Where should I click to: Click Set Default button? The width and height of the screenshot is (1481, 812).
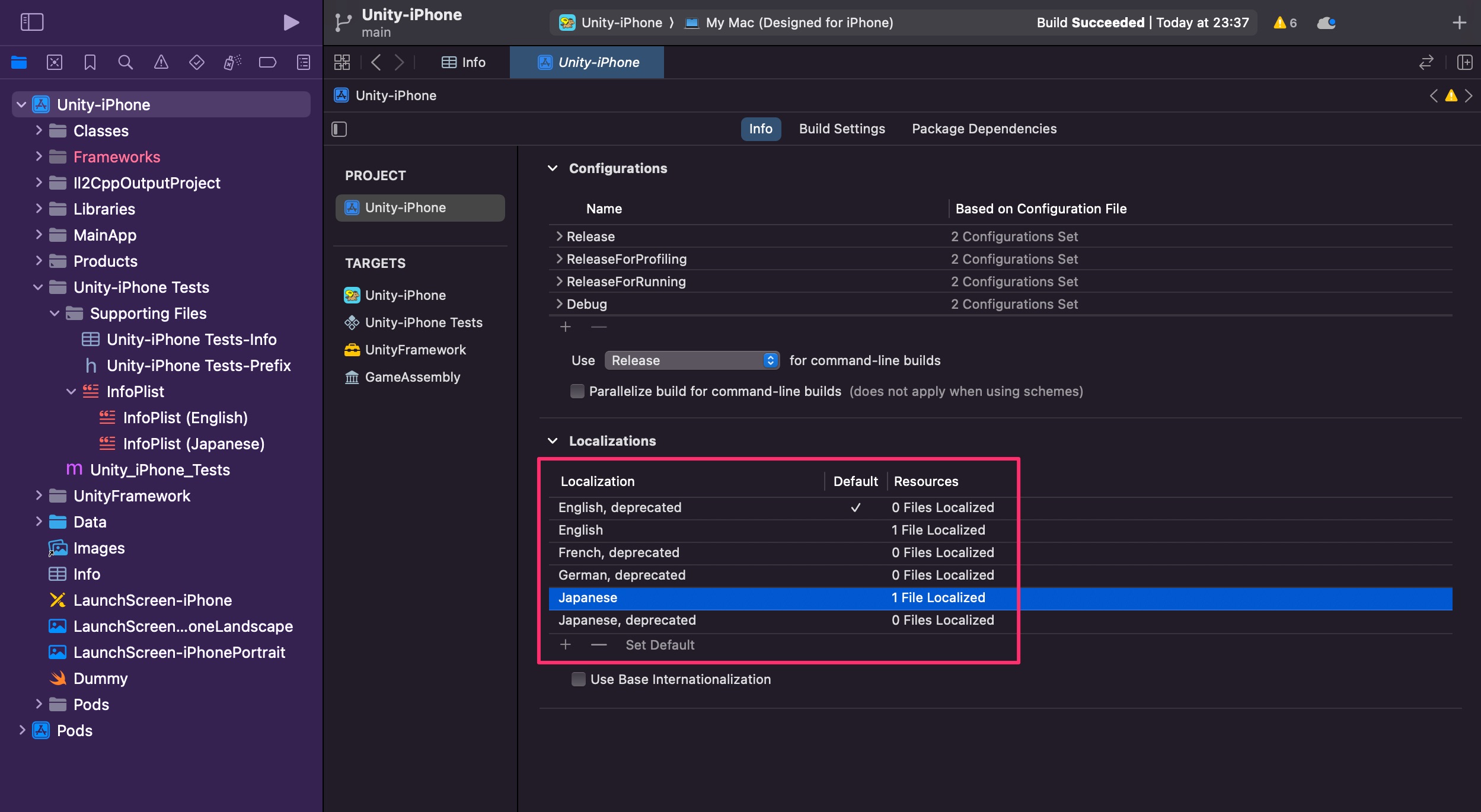point(660,645)
